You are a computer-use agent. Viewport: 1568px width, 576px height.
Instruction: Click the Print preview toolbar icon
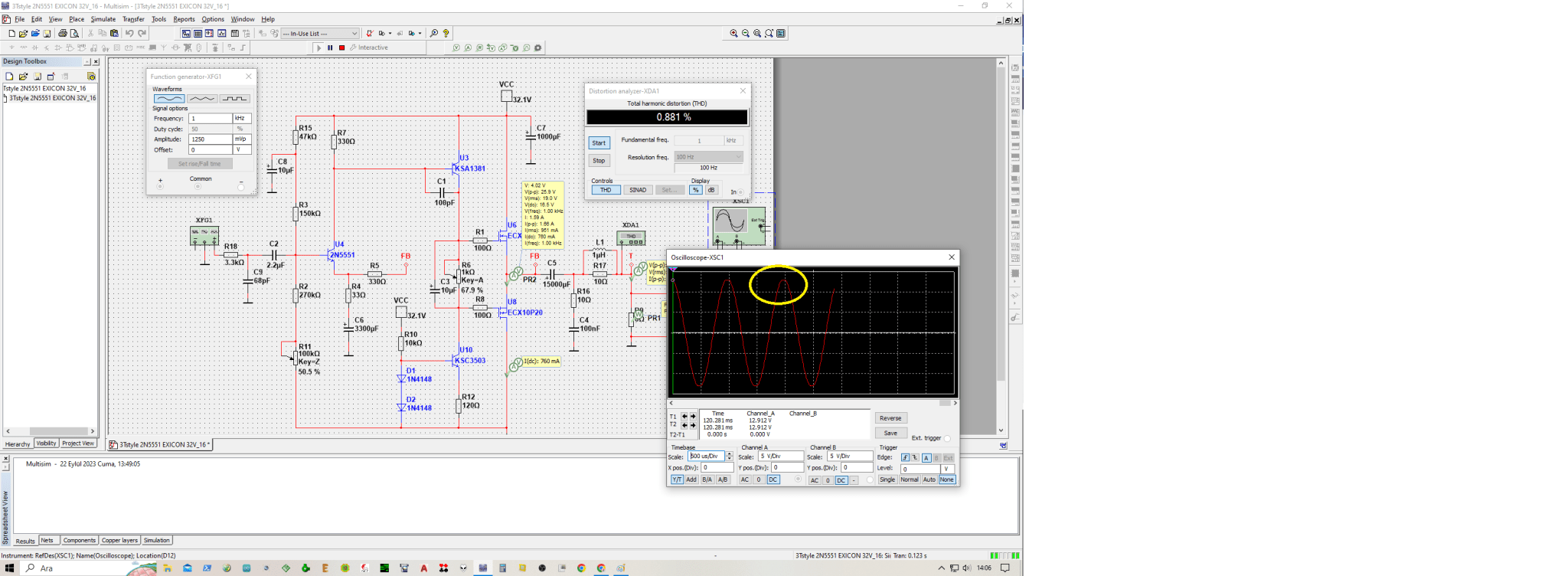click(x=74, y=34)
